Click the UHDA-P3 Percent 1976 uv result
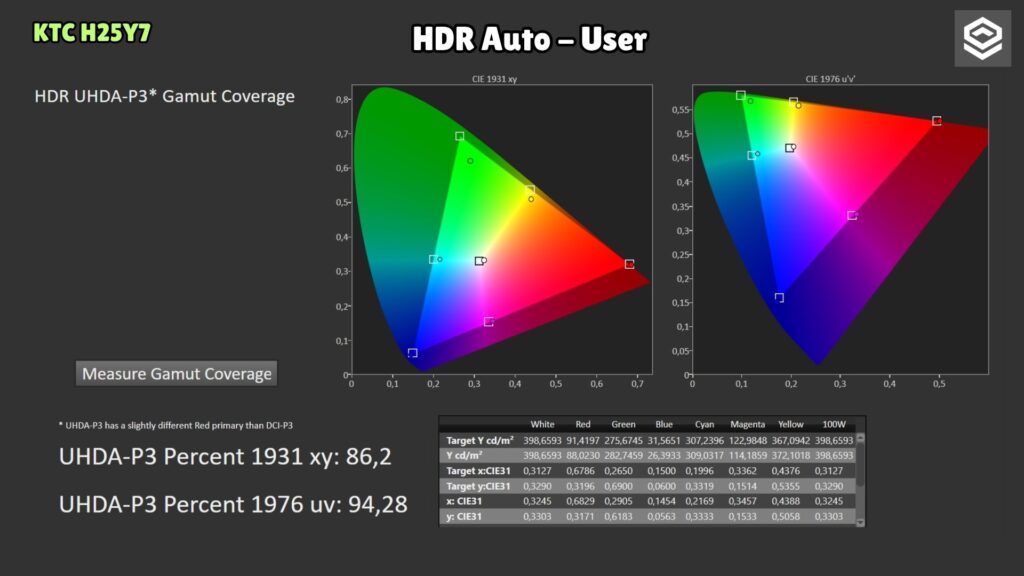 tap(233, 504)
